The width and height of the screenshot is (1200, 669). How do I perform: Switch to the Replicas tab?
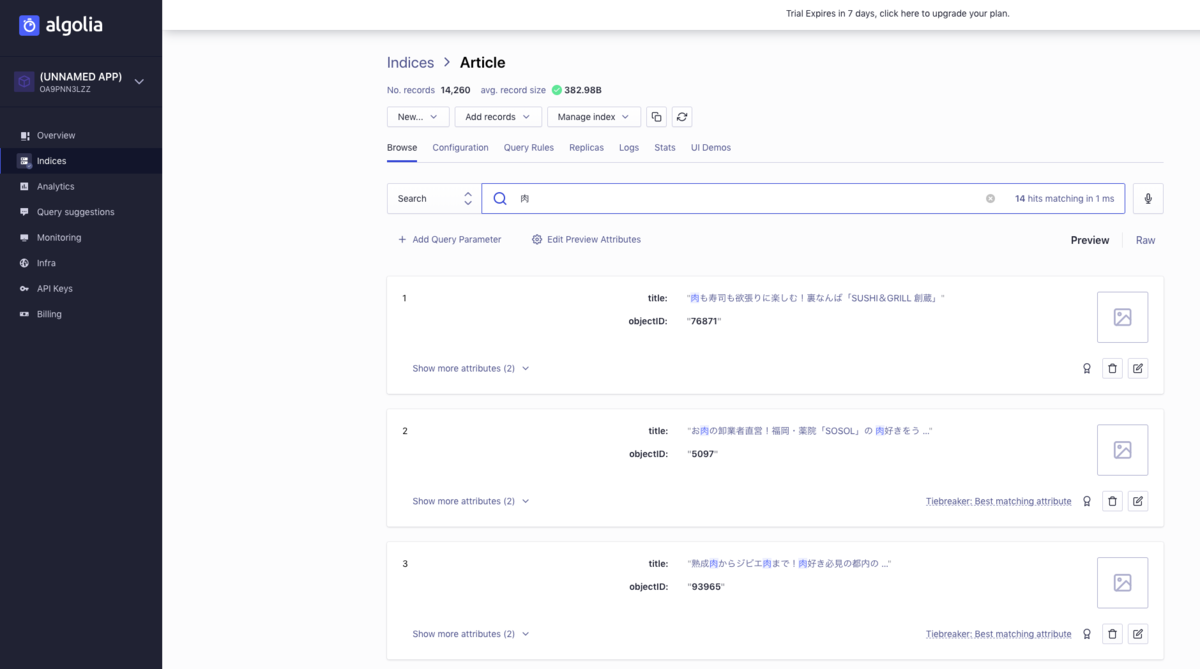(x=586, y=147)
